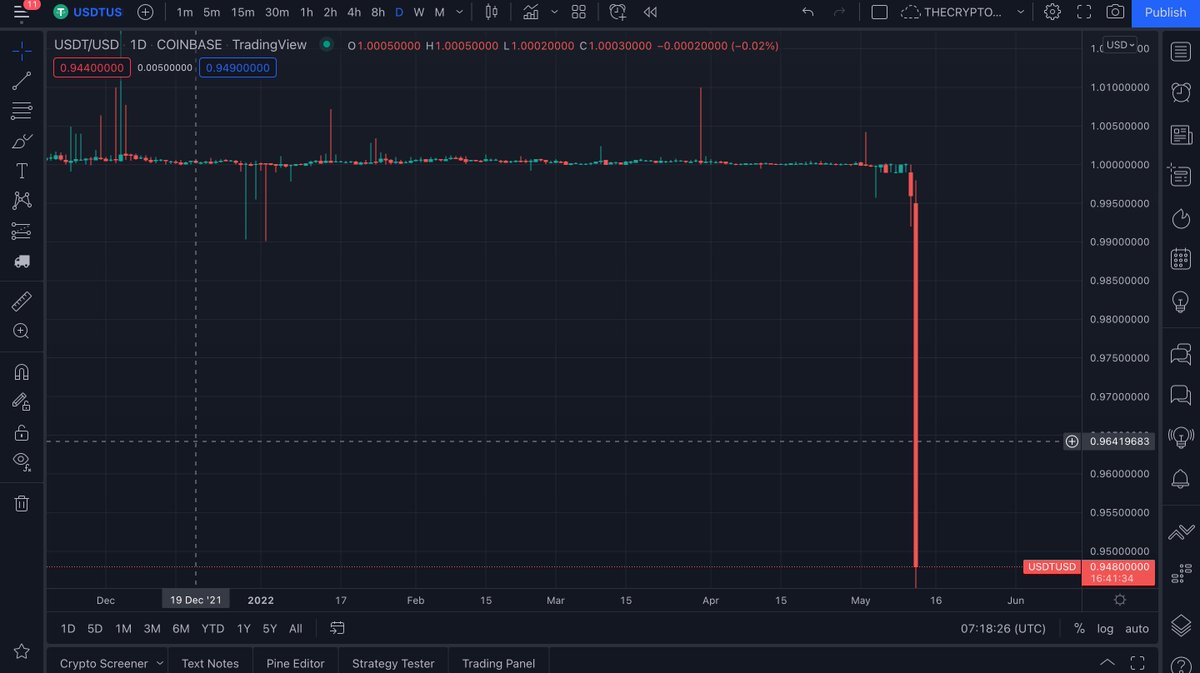This screenshot has width=1200, height=673.
Task: Open the Trading Panel tab
Action: (498, 663)
